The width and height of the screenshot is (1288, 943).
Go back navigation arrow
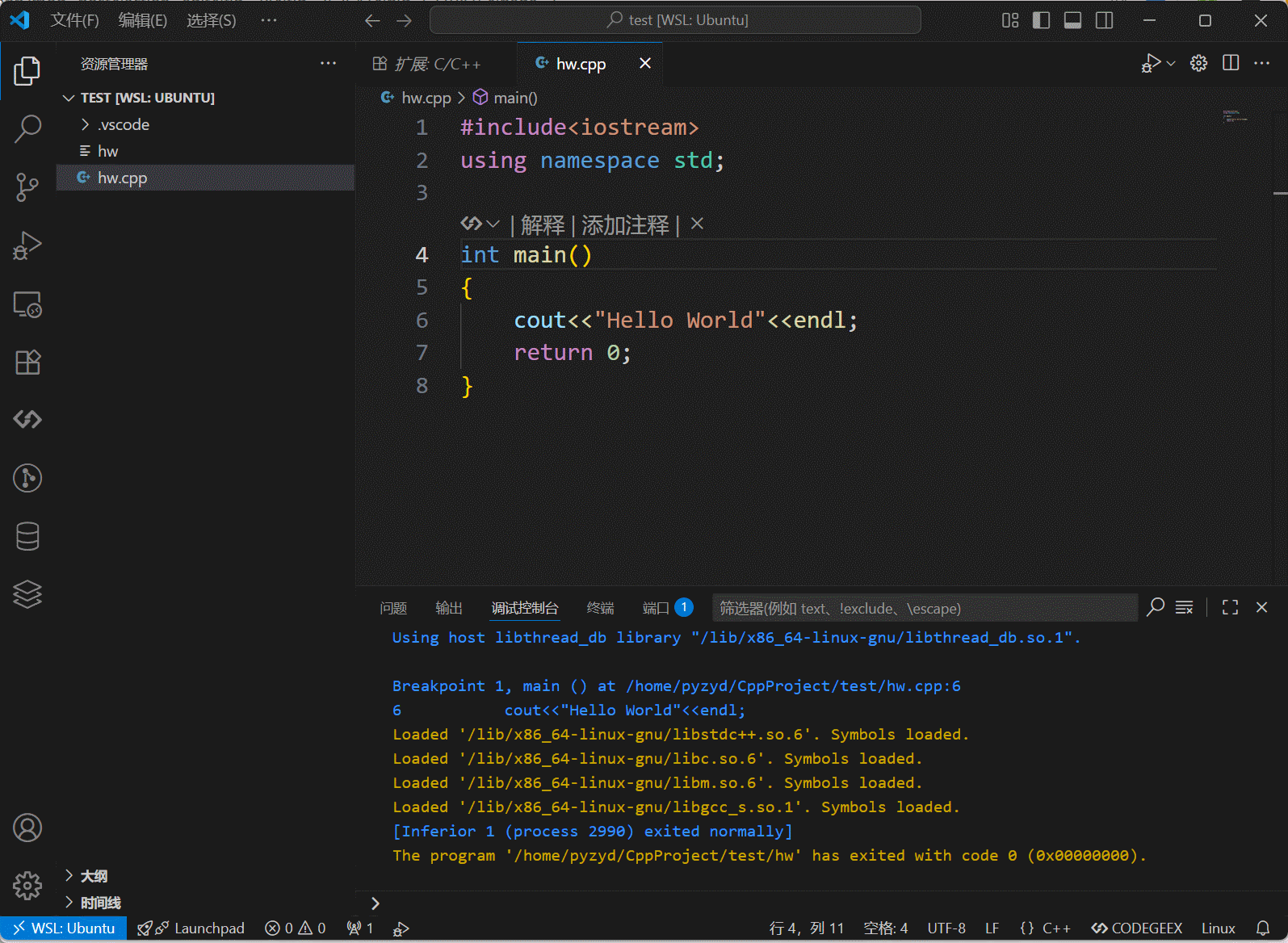372,20
